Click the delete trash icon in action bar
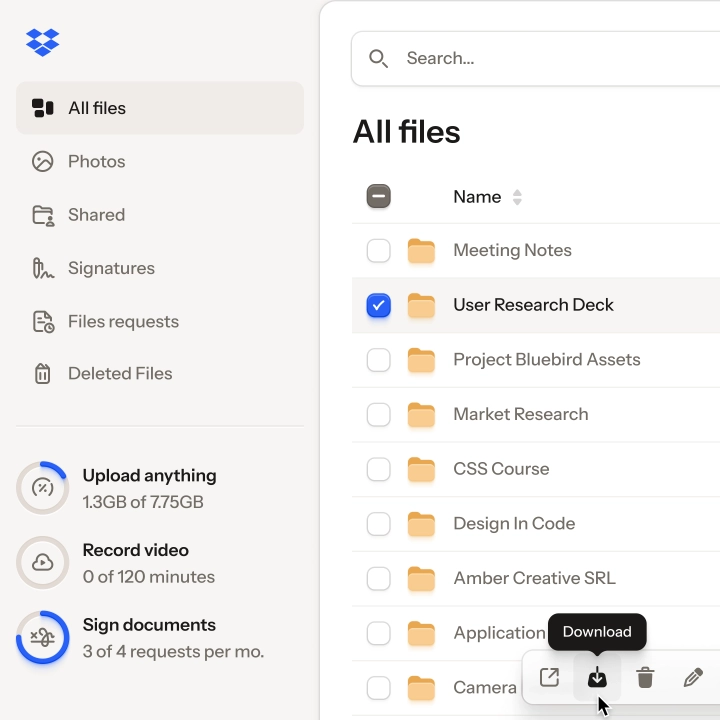 [645, 678]
